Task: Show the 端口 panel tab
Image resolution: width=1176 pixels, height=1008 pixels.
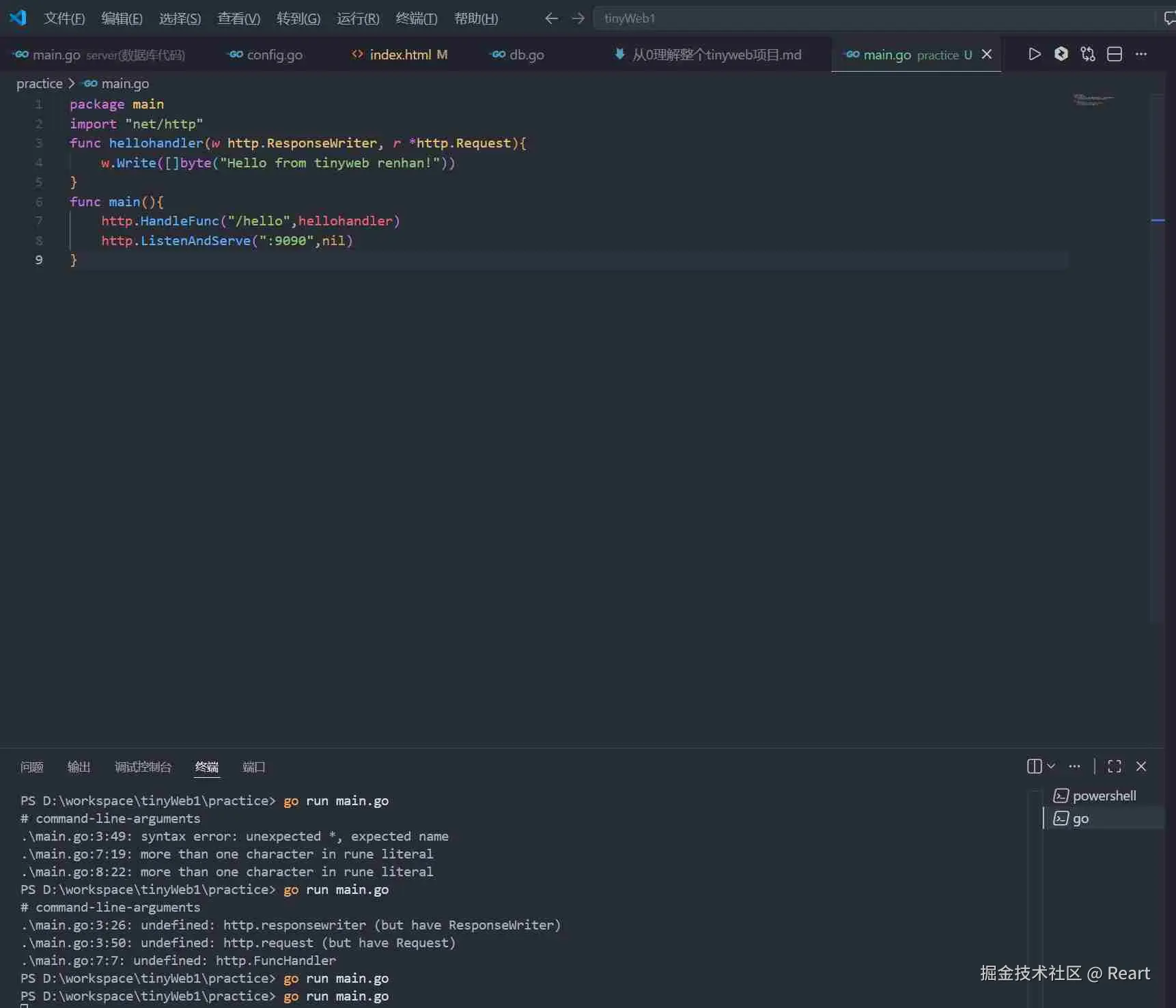Action: tap(253, 766)
